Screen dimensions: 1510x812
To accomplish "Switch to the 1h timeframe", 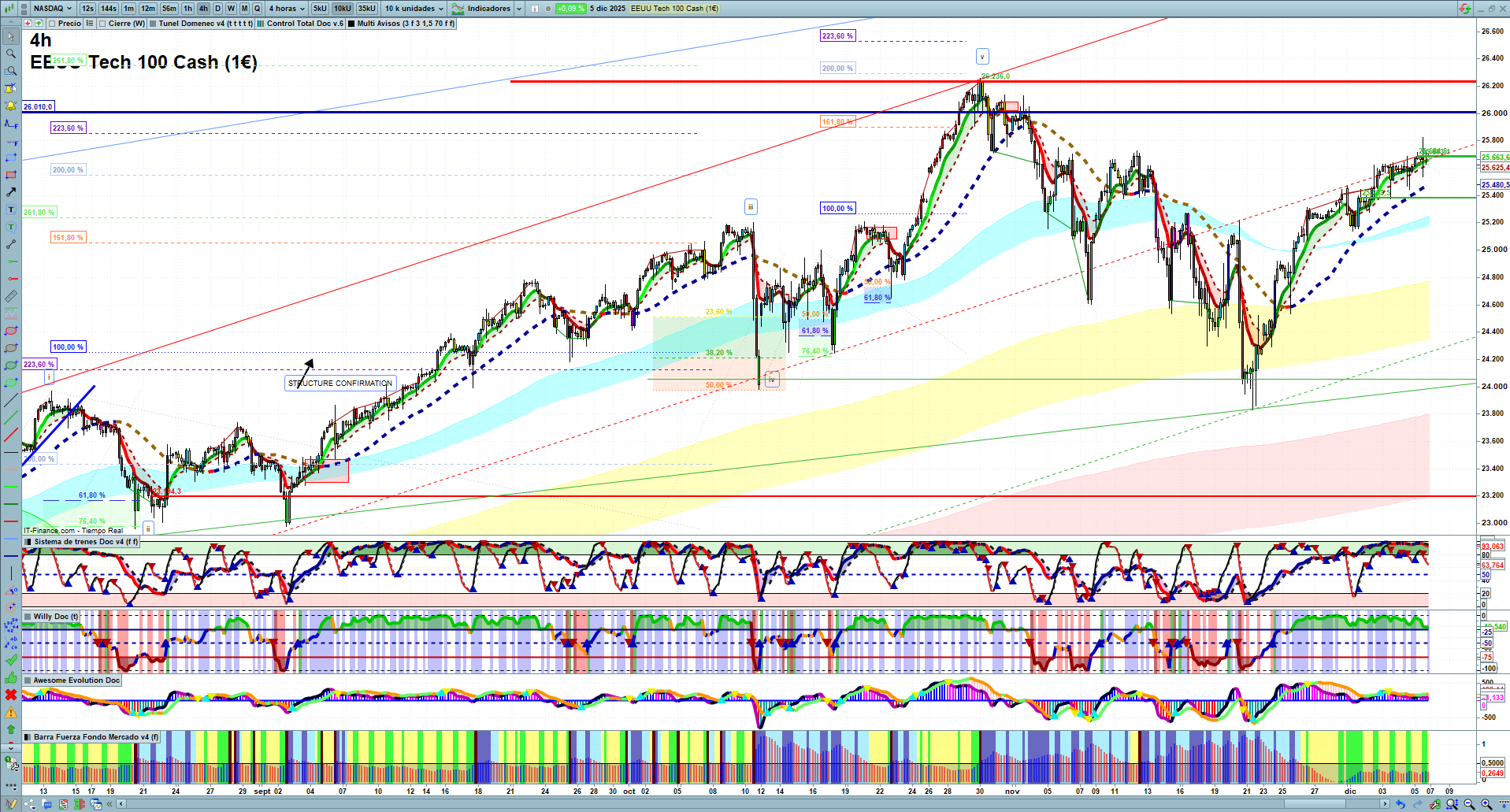I will pyautogui.click(x=187, y=9).
